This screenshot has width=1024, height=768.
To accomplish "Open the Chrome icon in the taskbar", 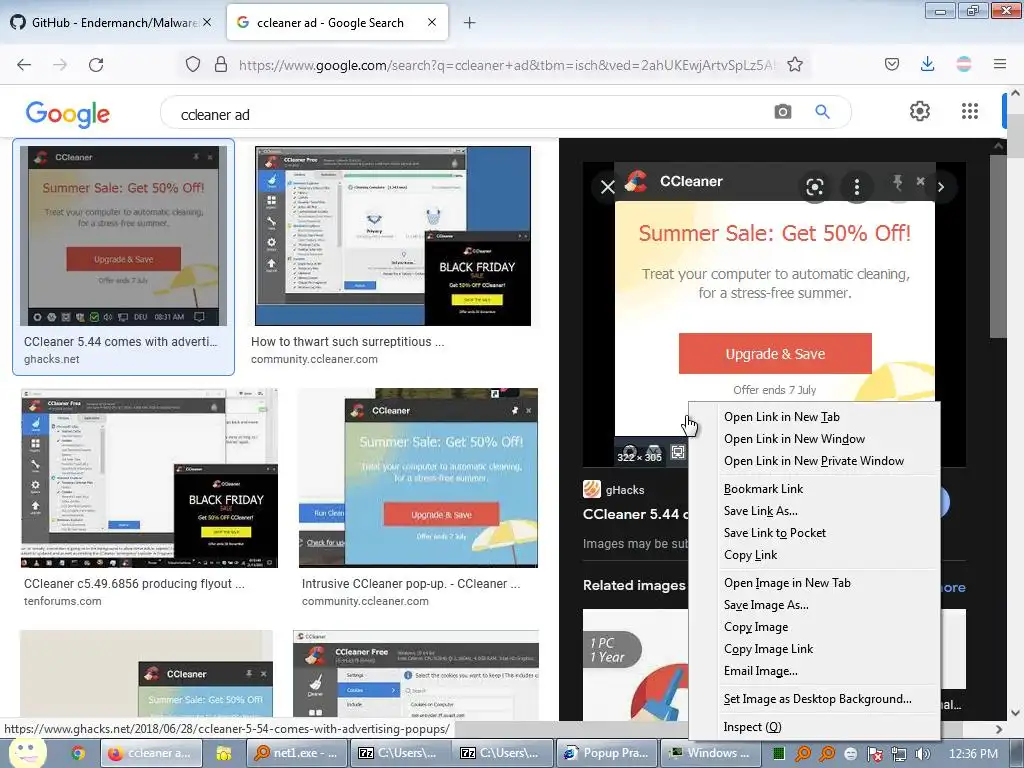I will [x=78, y=754].
